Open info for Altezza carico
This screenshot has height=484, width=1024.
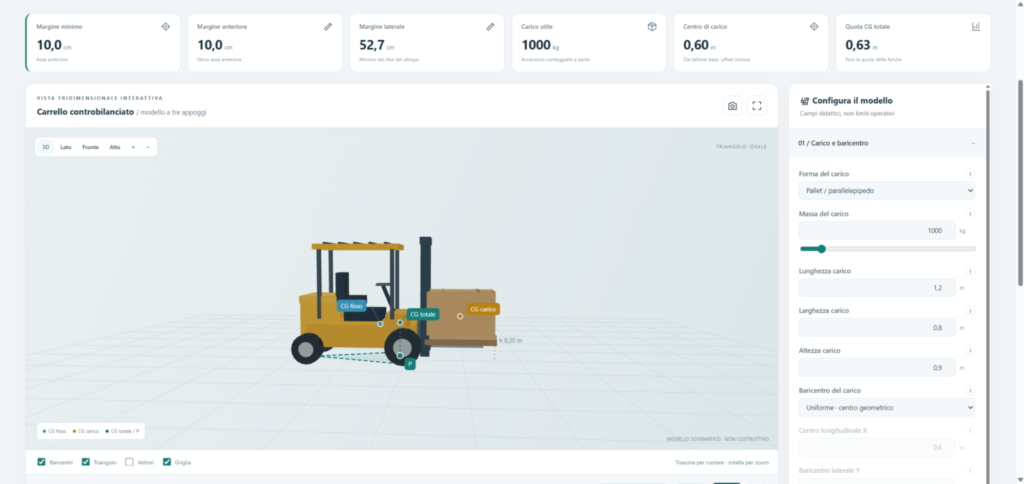pyautogui.click(x=970, y=351)
